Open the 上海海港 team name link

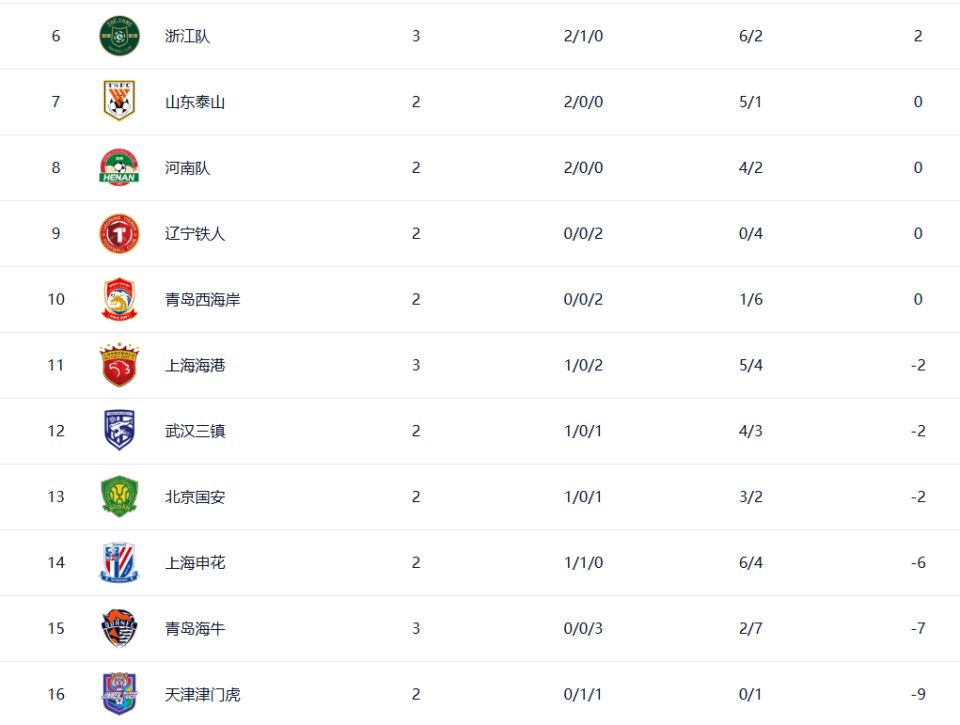[195, 366]
